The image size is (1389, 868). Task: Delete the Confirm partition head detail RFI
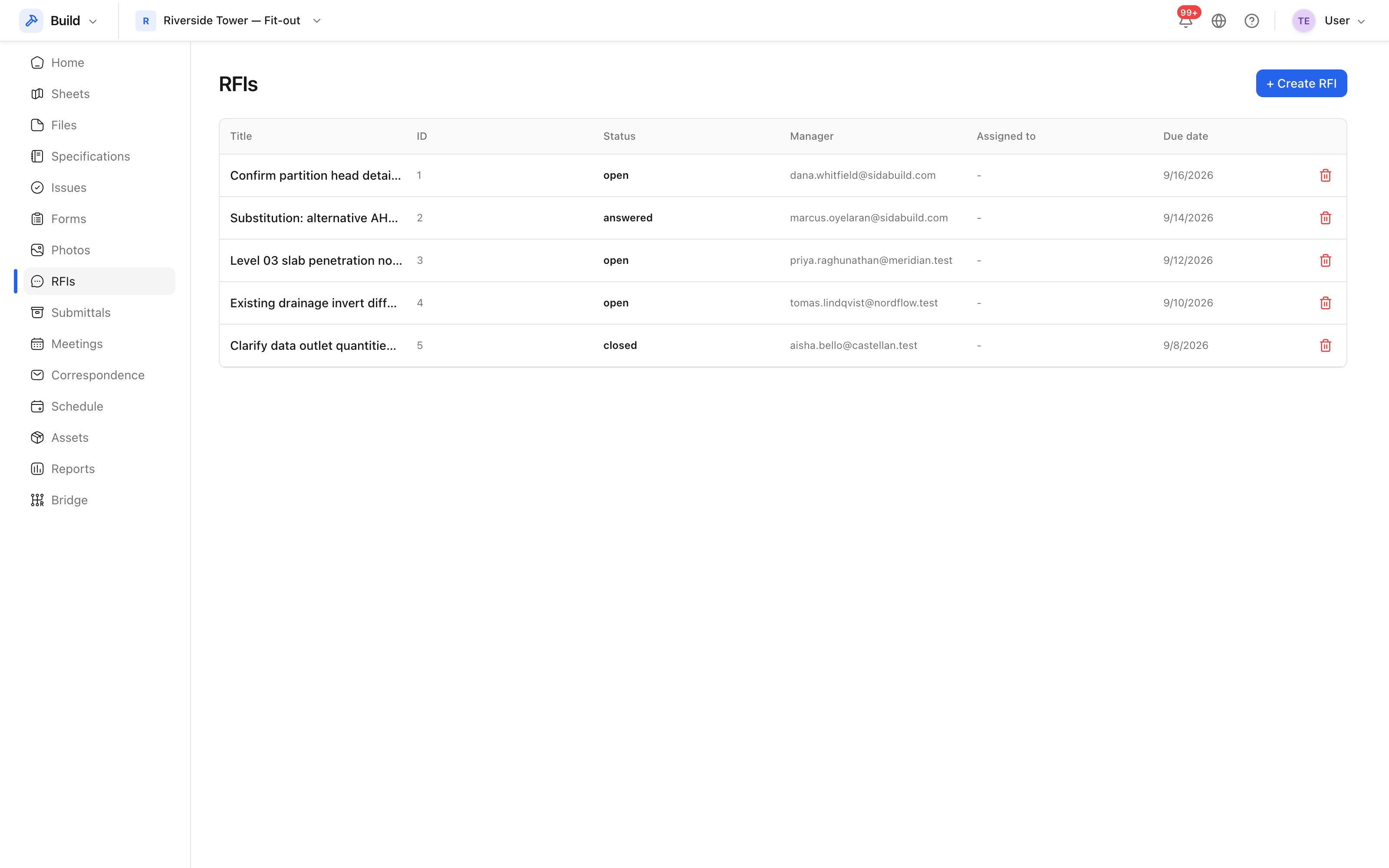point(1325,176)
